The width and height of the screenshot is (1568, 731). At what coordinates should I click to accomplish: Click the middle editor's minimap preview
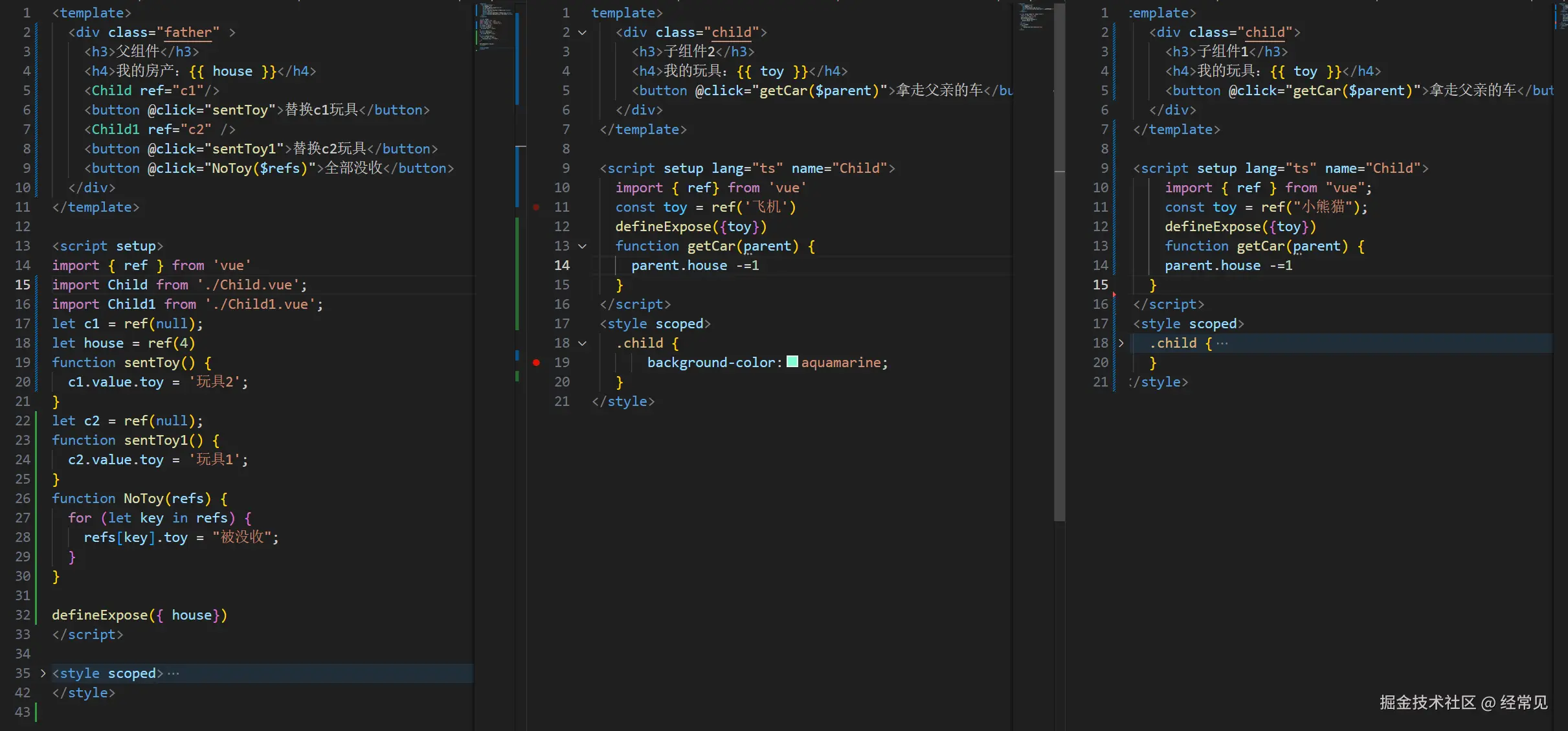point(1034,16)
